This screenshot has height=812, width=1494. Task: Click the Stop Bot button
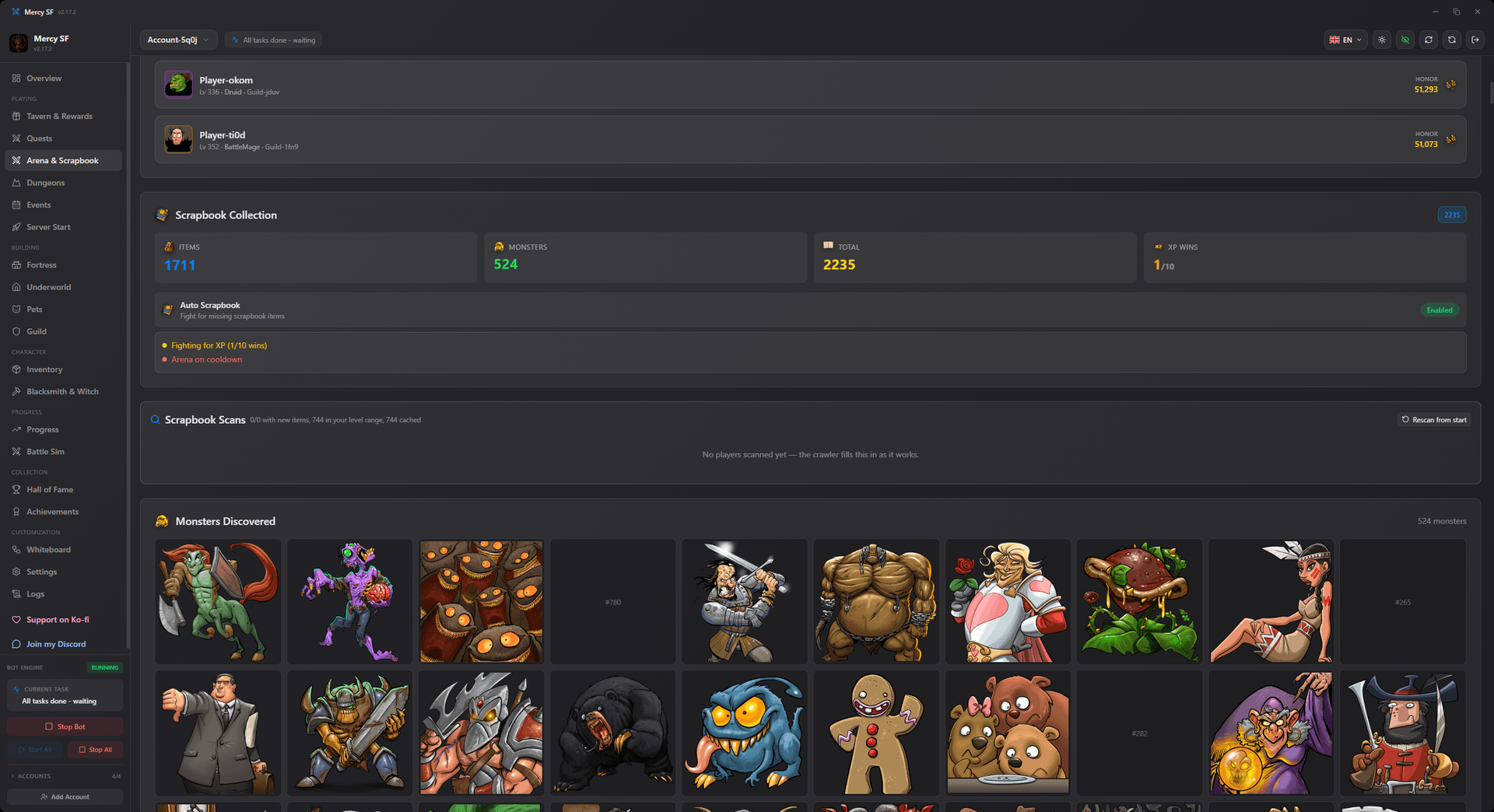tap(65, 726)
